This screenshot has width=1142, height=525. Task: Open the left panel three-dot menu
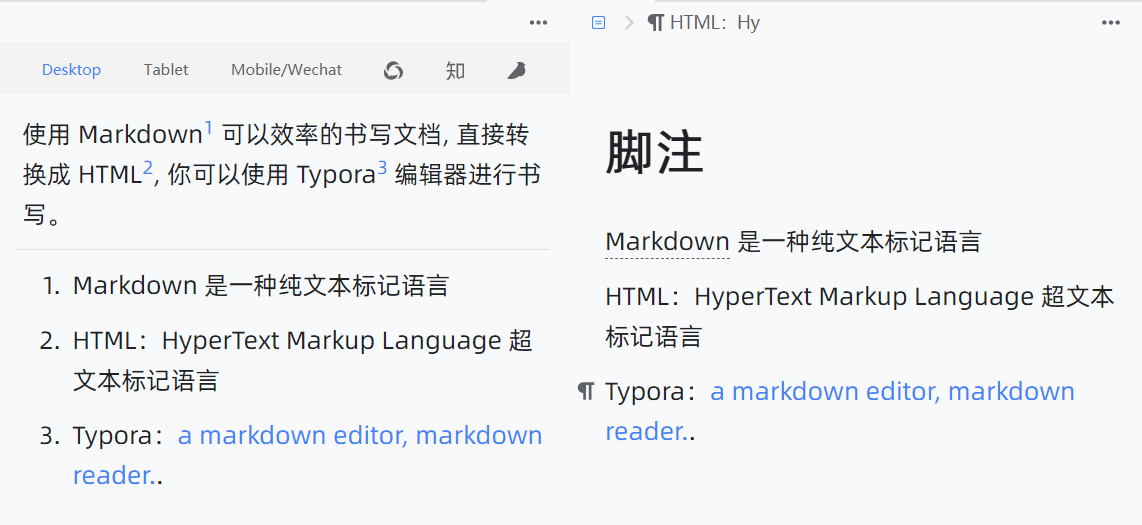pyautogui.click(x=538, y=23)
